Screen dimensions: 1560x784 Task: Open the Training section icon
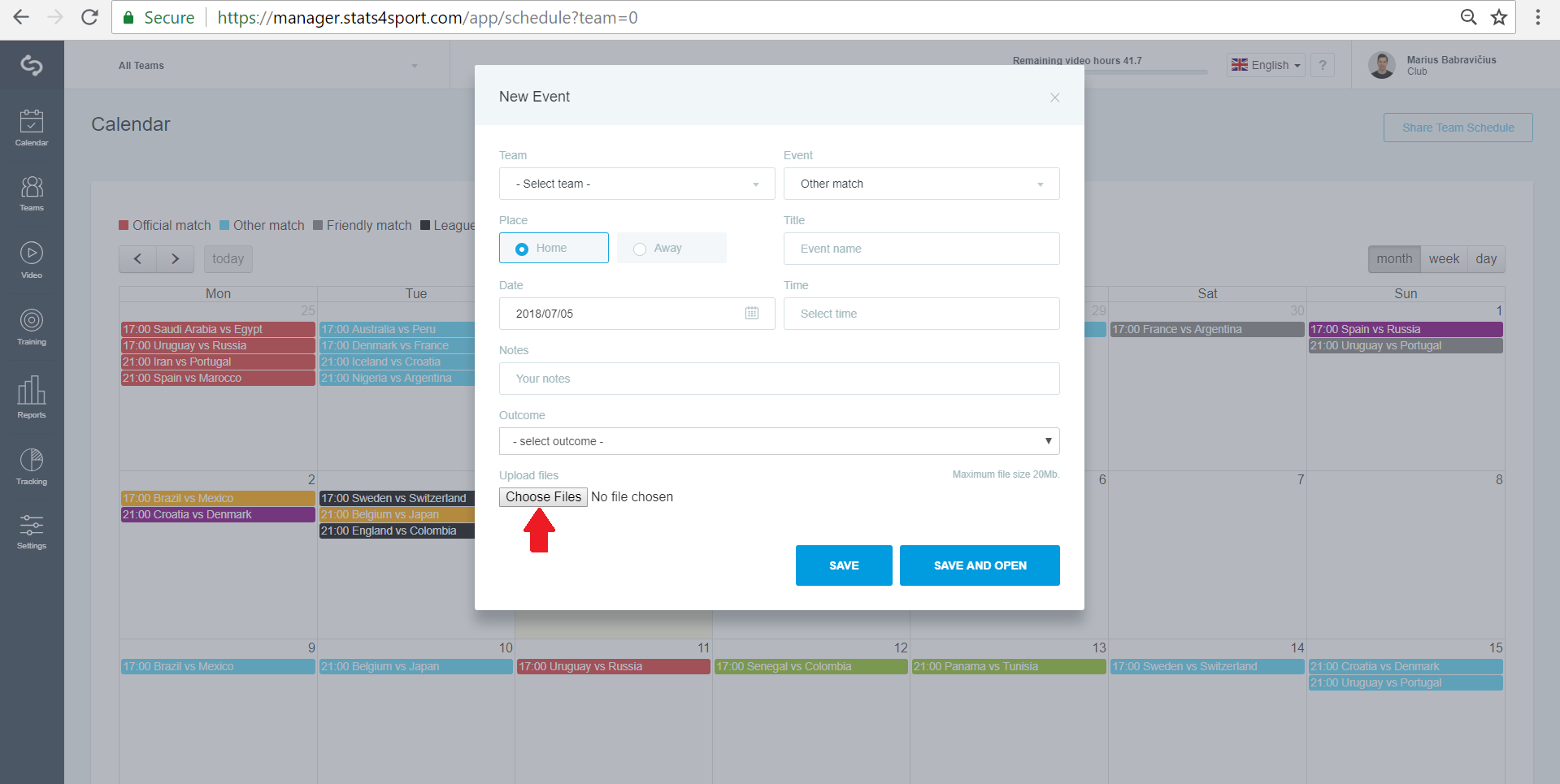pos(32,327)
